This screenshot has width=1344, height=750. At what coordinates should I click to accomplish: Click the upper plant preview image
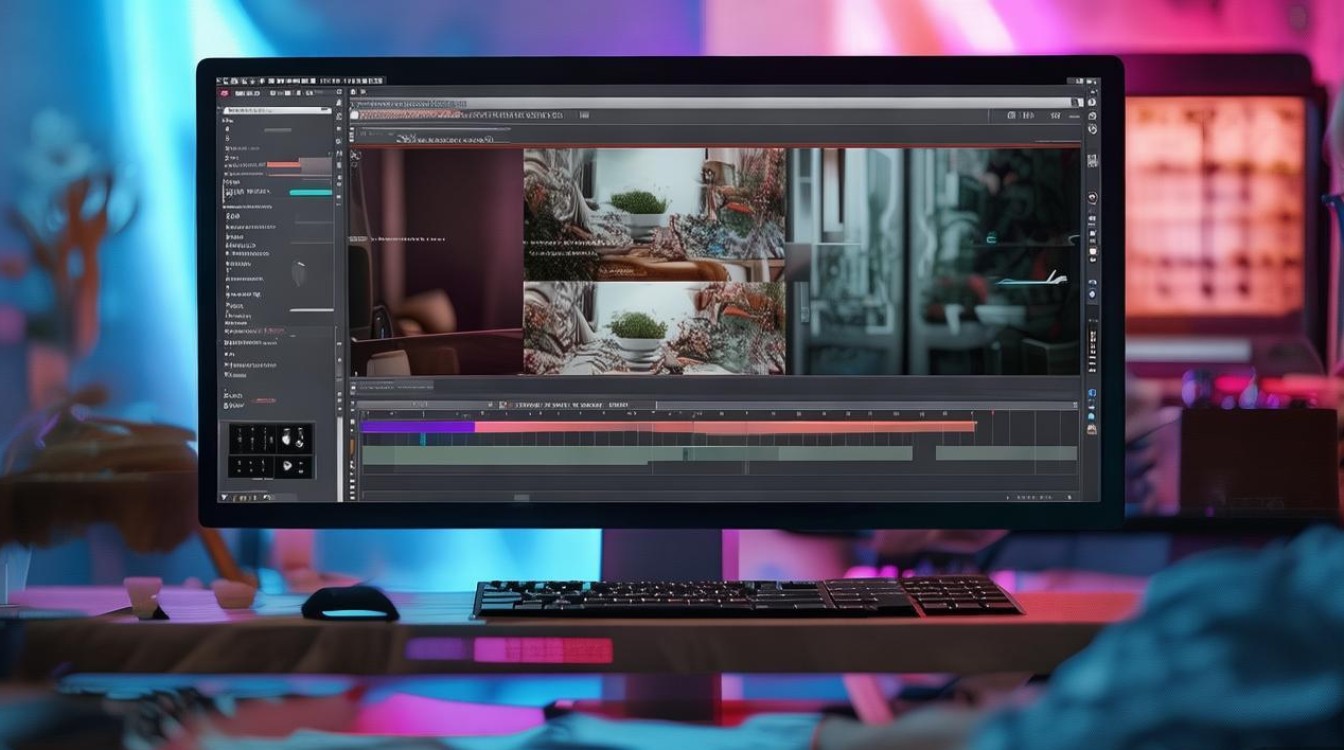(x=655, y=214)
